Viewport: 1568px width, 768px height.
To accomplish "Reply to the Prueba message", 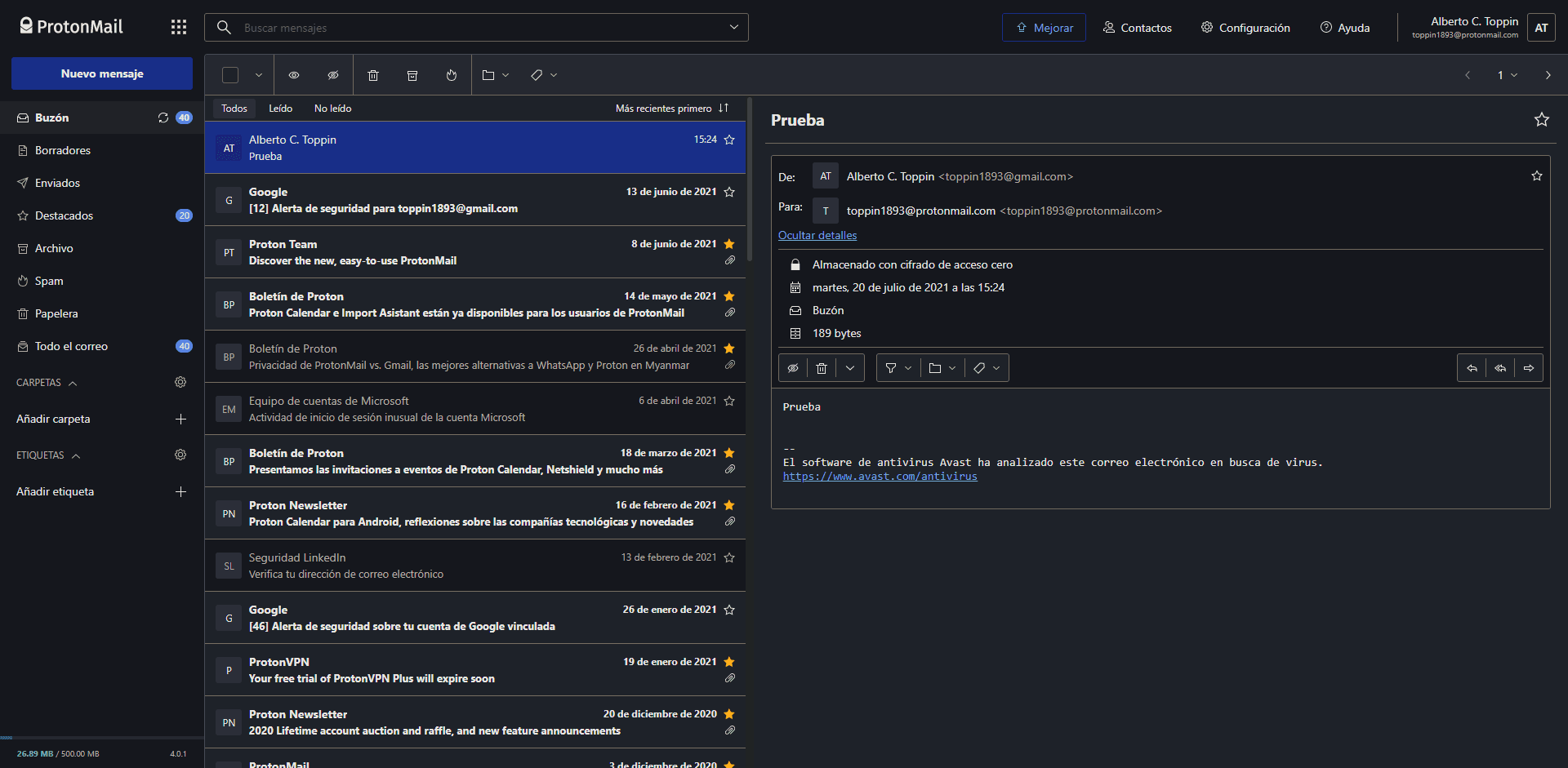I will (x=1472, y=368).
